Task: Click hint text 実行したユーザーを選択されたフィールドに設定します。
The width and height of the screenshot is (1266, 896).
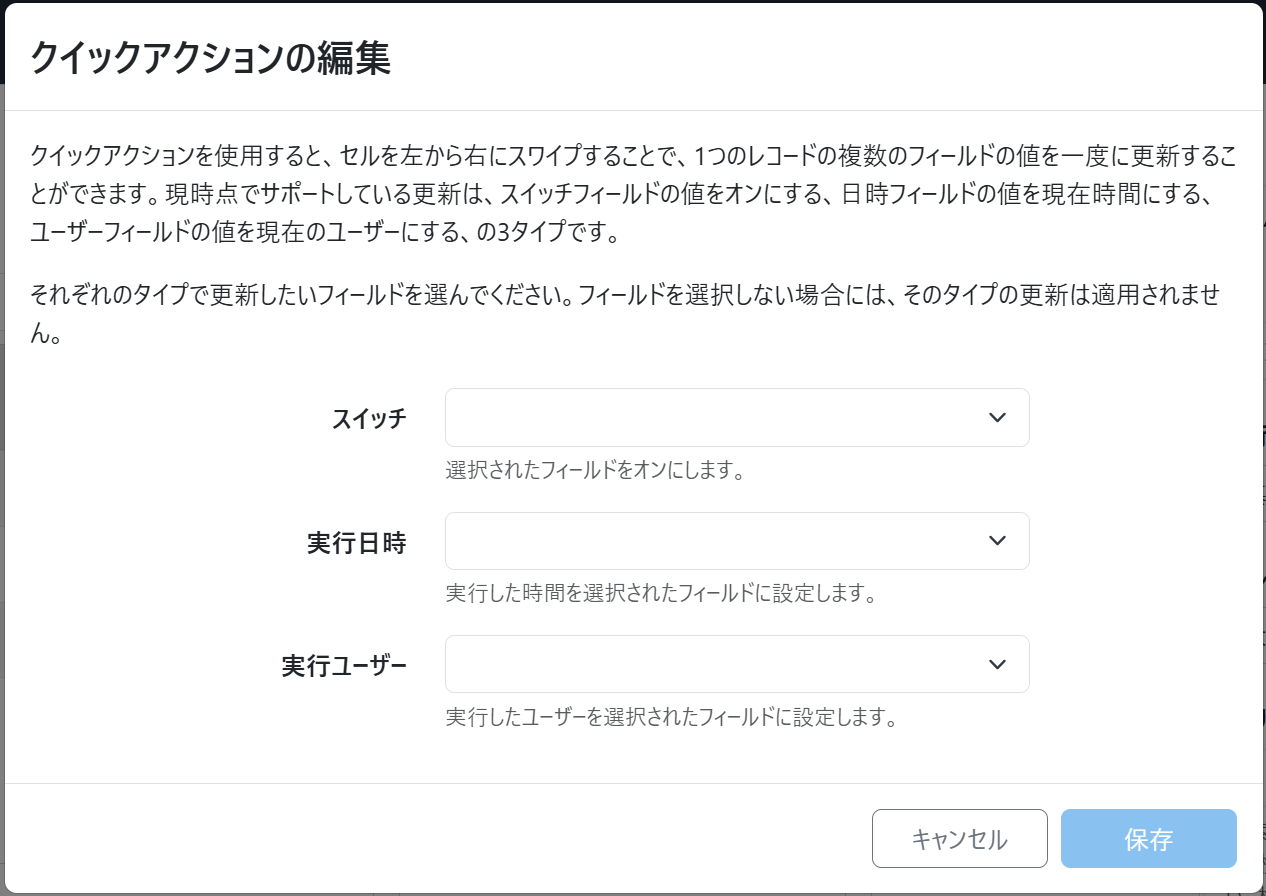Action: pos(670,717)
